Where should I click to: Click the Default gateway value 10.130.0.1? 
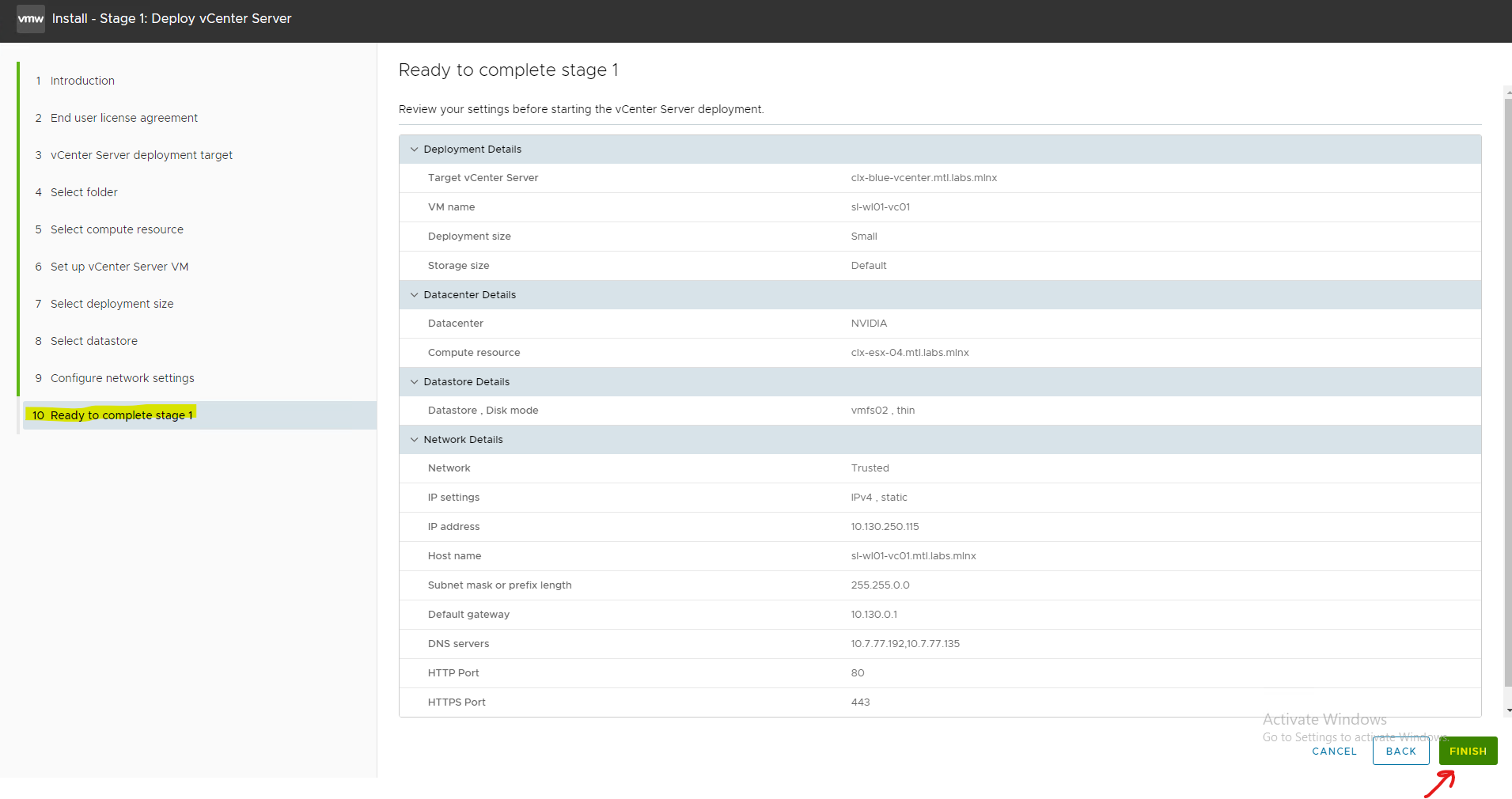874,615
